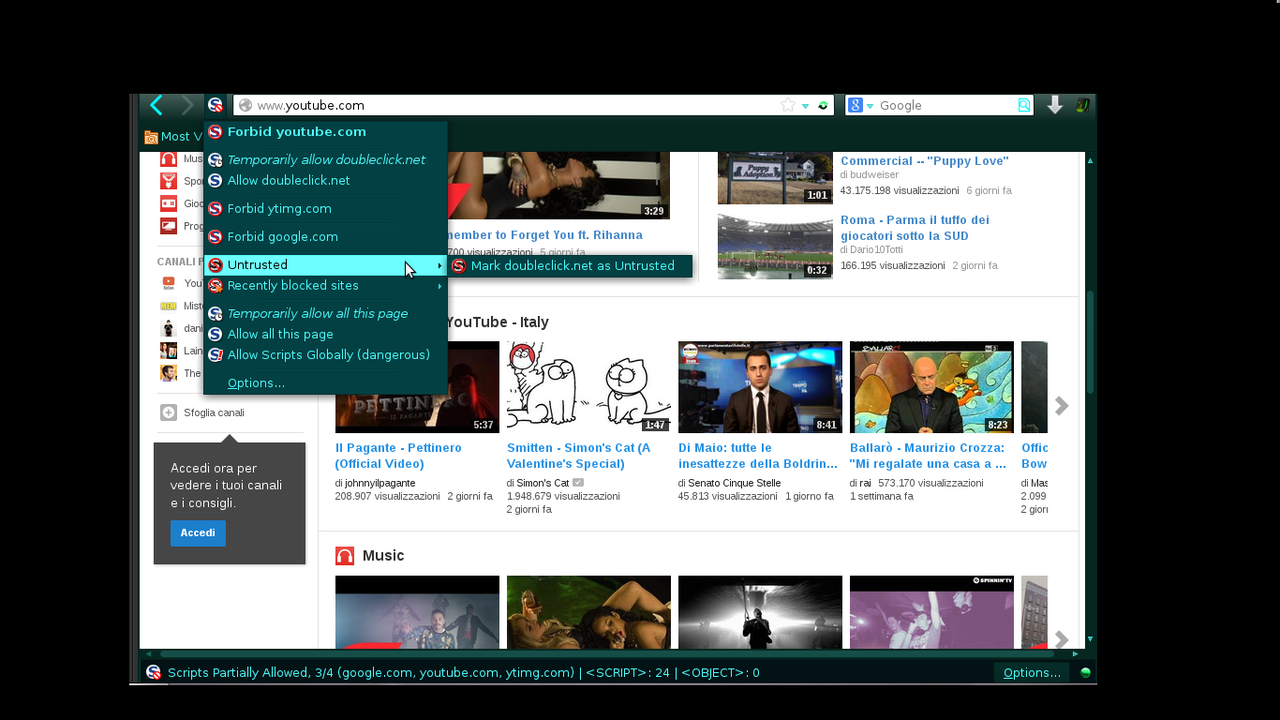Viewport: 1280px width, 720px height.
Task: Click the browser forward arrow
Action: (187, 105)
